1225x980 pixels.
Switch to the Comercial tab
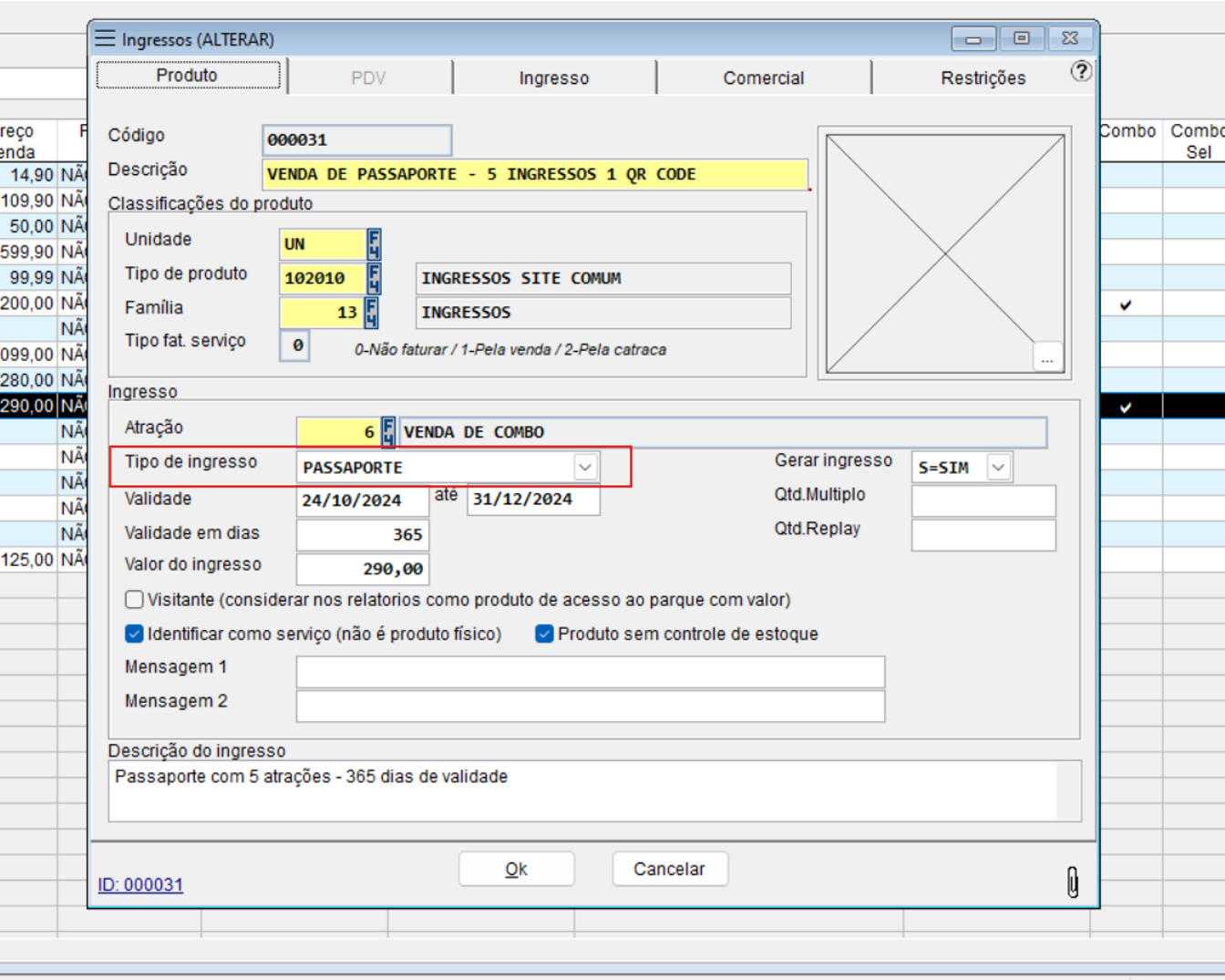(763, 78)
